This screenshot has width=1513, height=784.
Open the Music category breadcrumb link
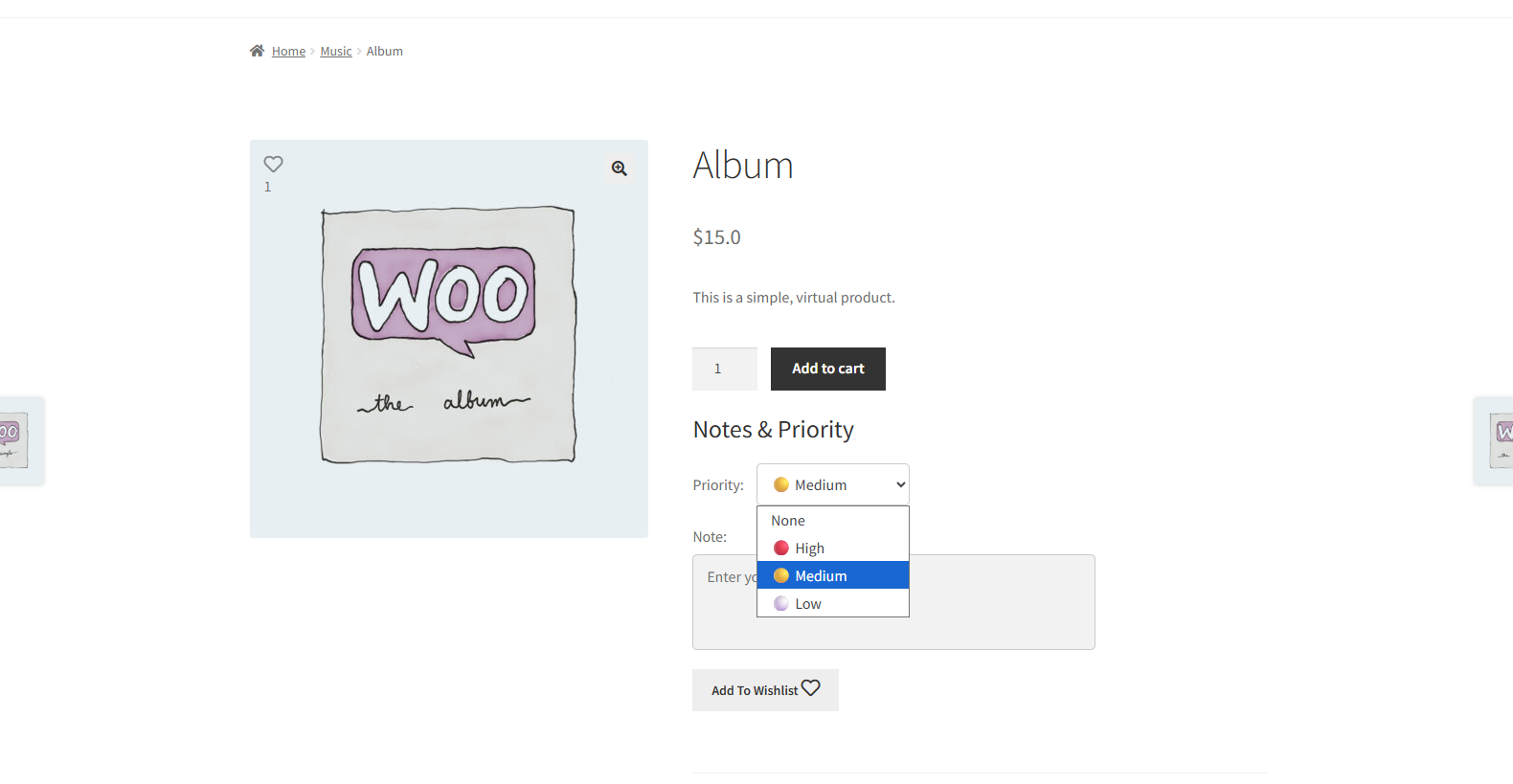point(336,52)
